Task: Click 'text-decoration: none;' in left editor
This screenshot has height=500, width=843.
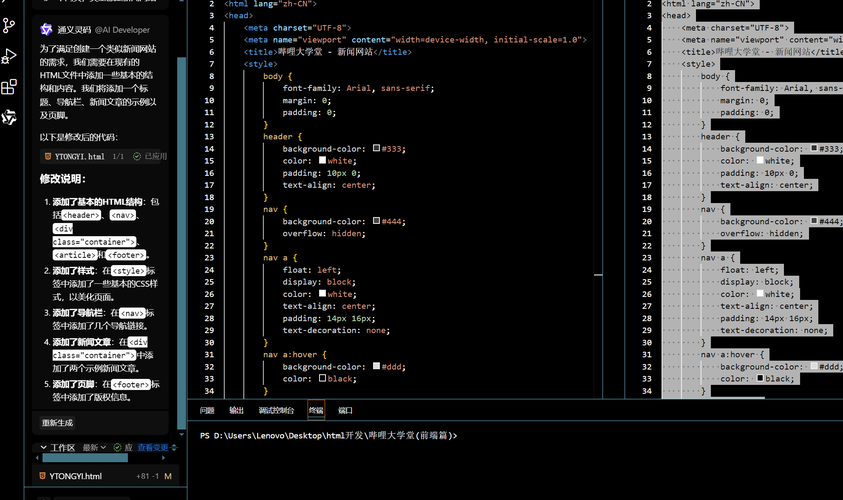Action: pos(336,330)
